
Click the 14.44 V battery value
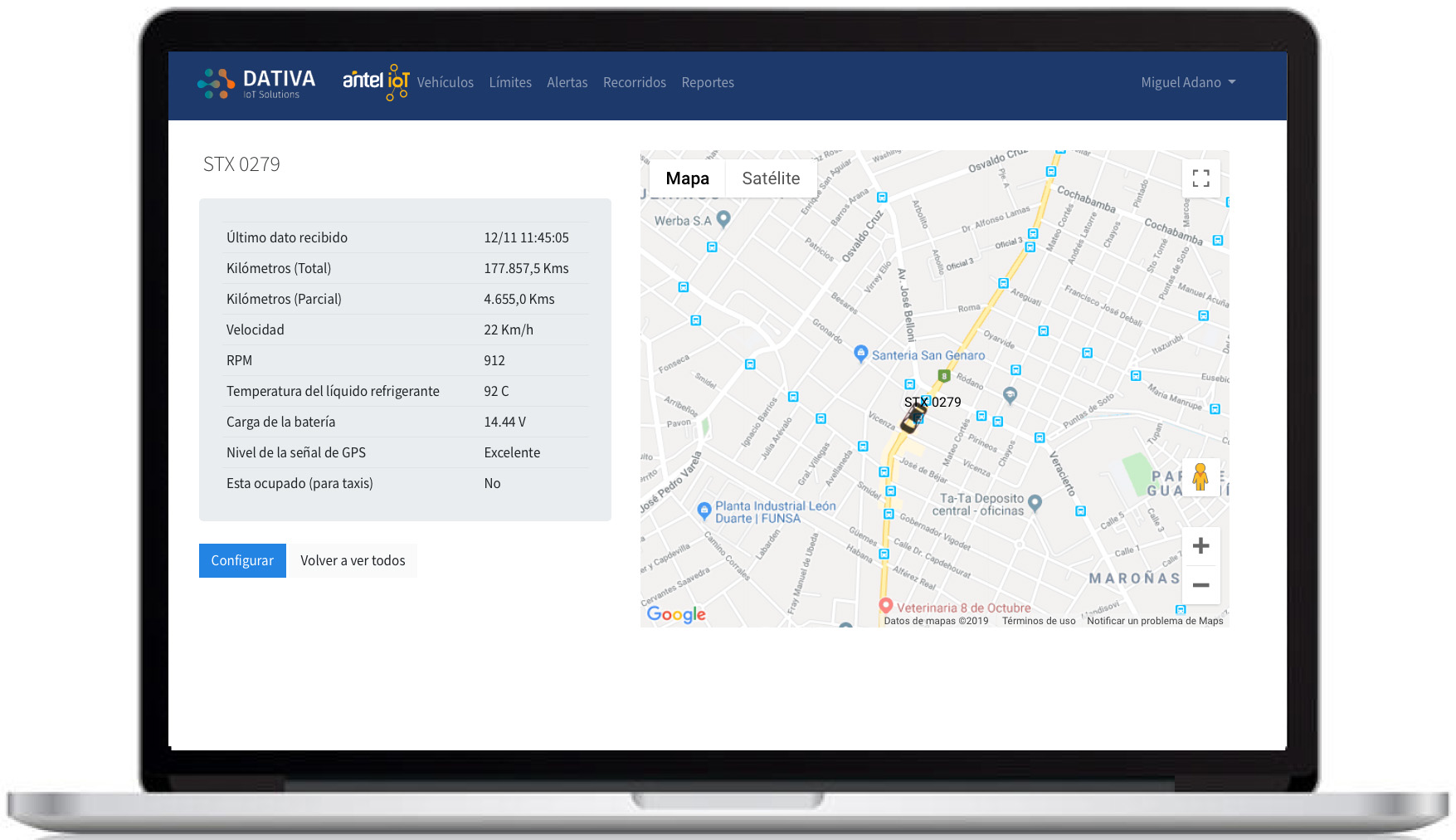pos(504,422)
